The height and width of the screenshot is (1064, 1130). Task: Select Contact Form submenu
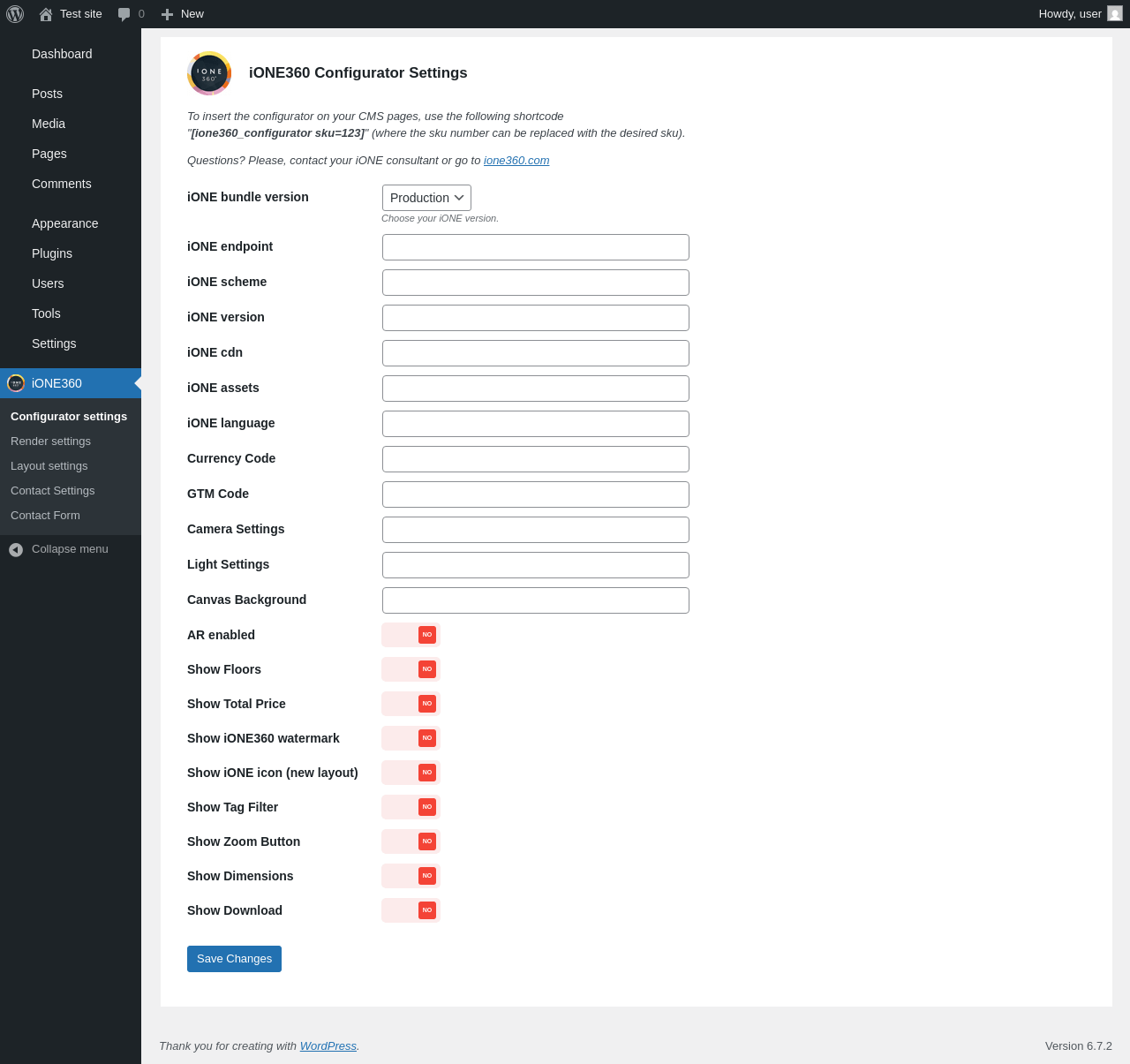[45, 516]
